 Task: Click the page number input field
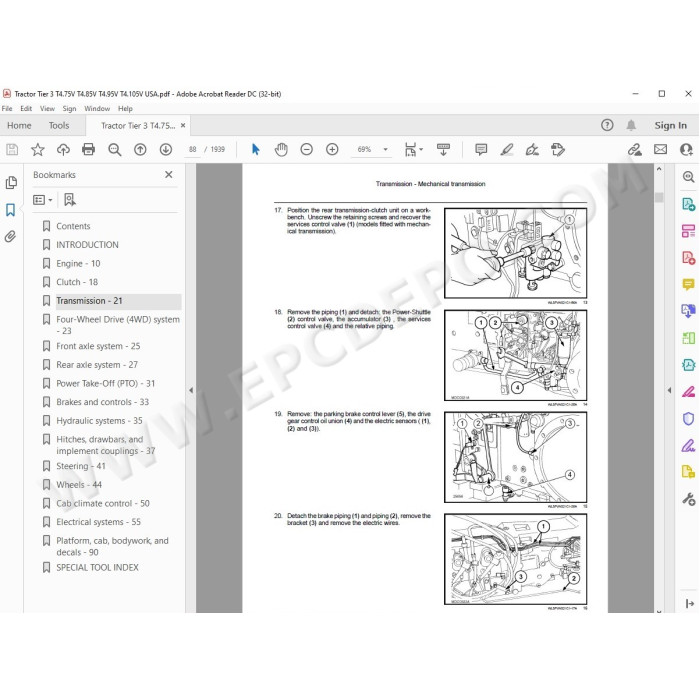coord(192,149)
